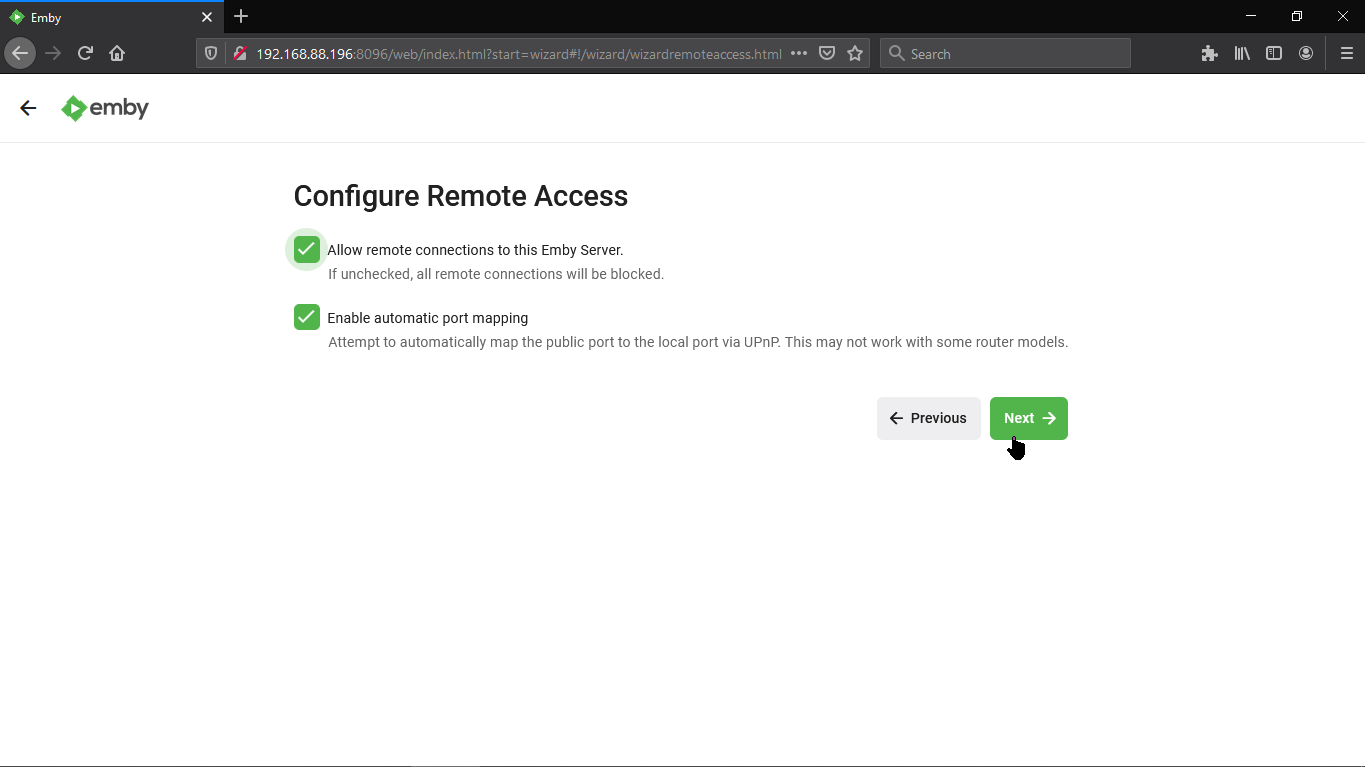1365x767 pixels.
Task: Click the Previous button
Action: pos(929,418)
